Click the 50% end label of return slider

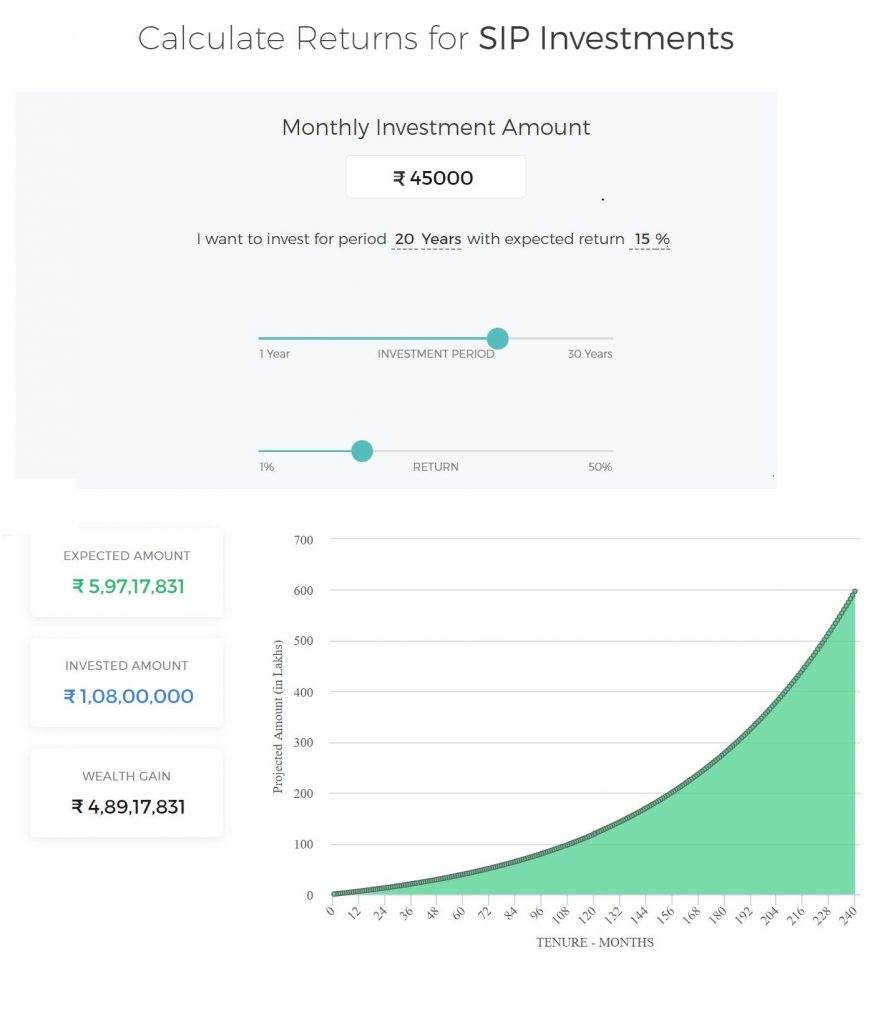600,467
